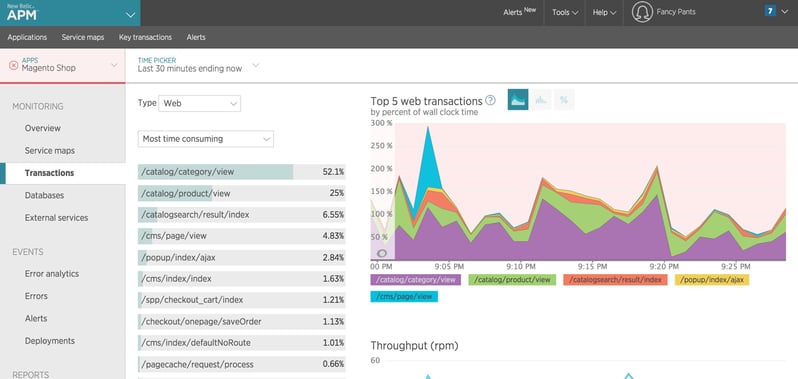798x379 pixels.
Task: Click the 25% value for product view
Action: [x=337, y=193]
